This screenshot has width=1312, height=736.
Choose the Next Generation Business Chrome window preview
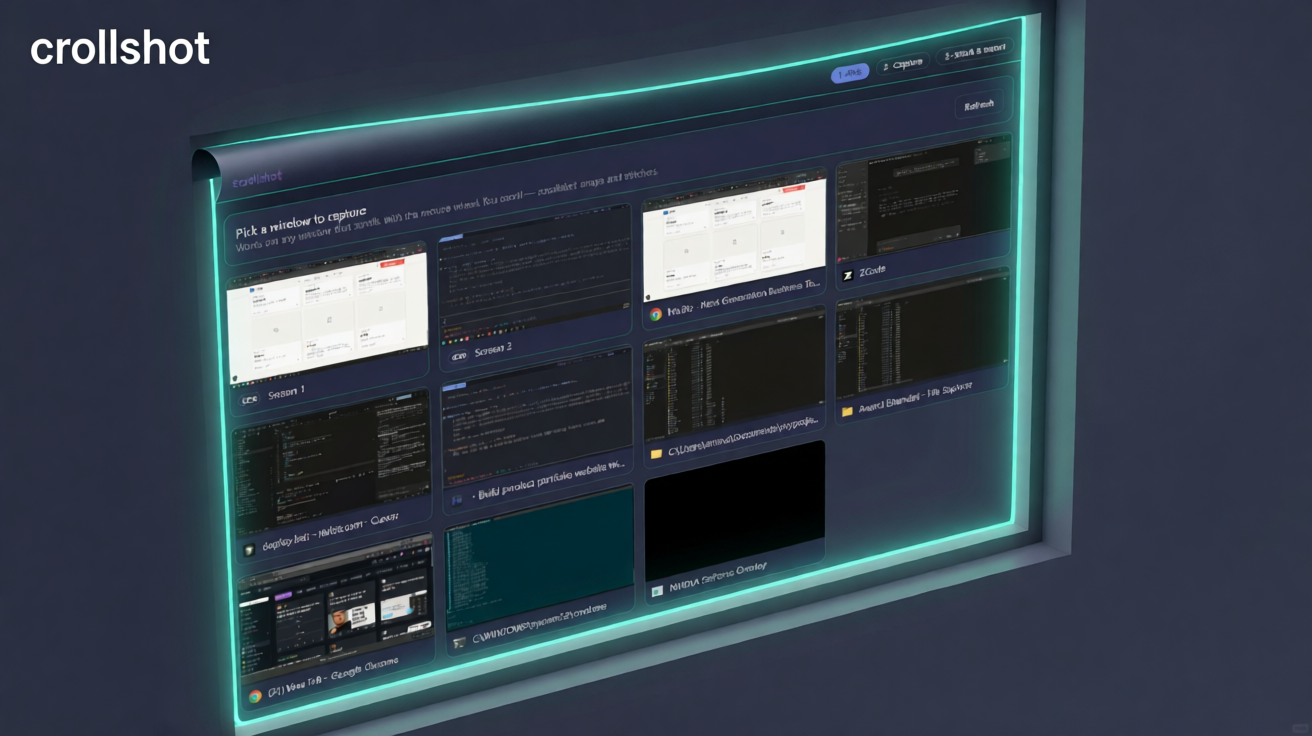pos(734,236)
